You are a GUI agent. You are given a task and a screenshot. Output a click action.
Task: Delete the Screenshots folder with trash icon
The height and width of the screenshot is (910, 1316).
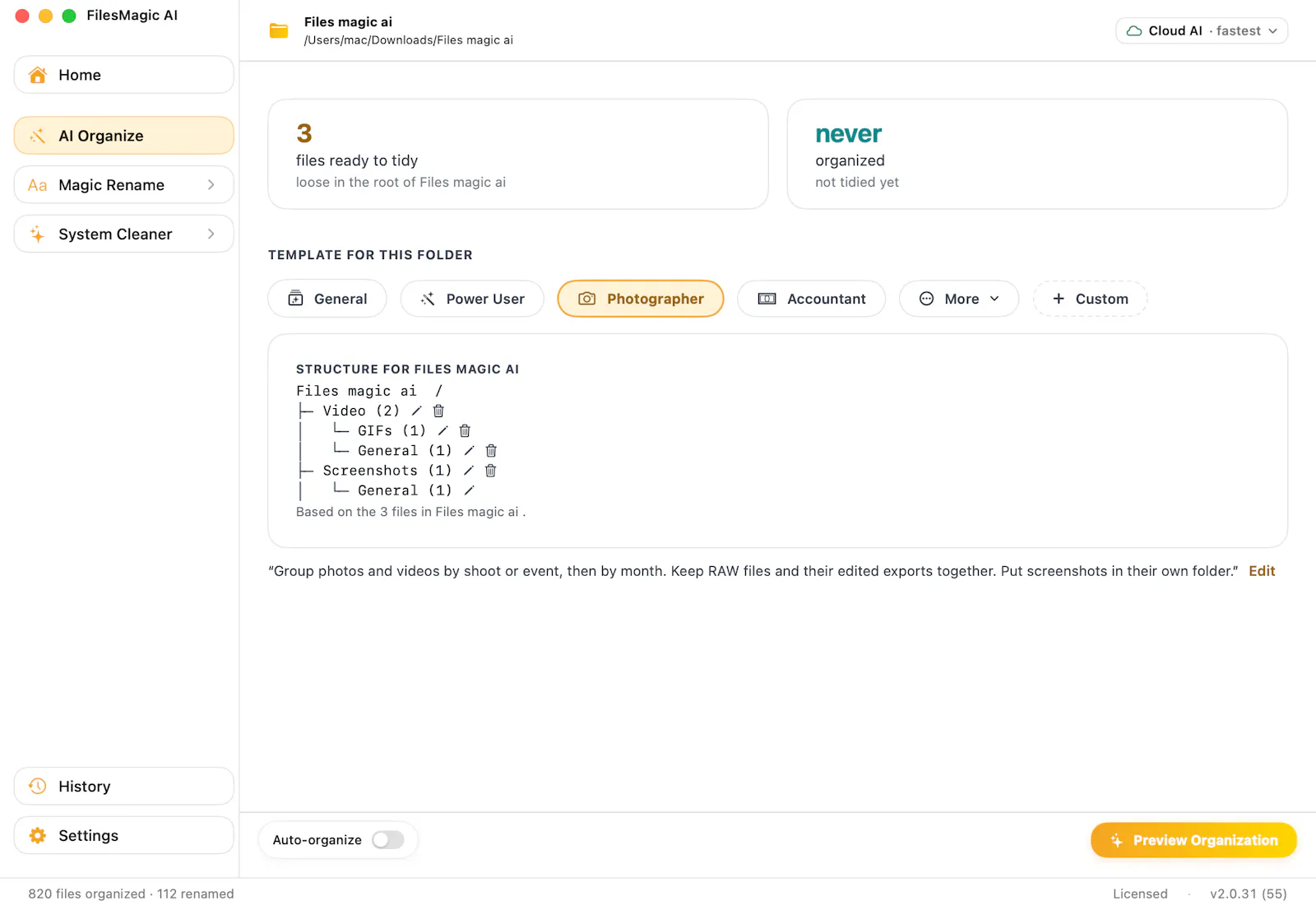(490, 470)
